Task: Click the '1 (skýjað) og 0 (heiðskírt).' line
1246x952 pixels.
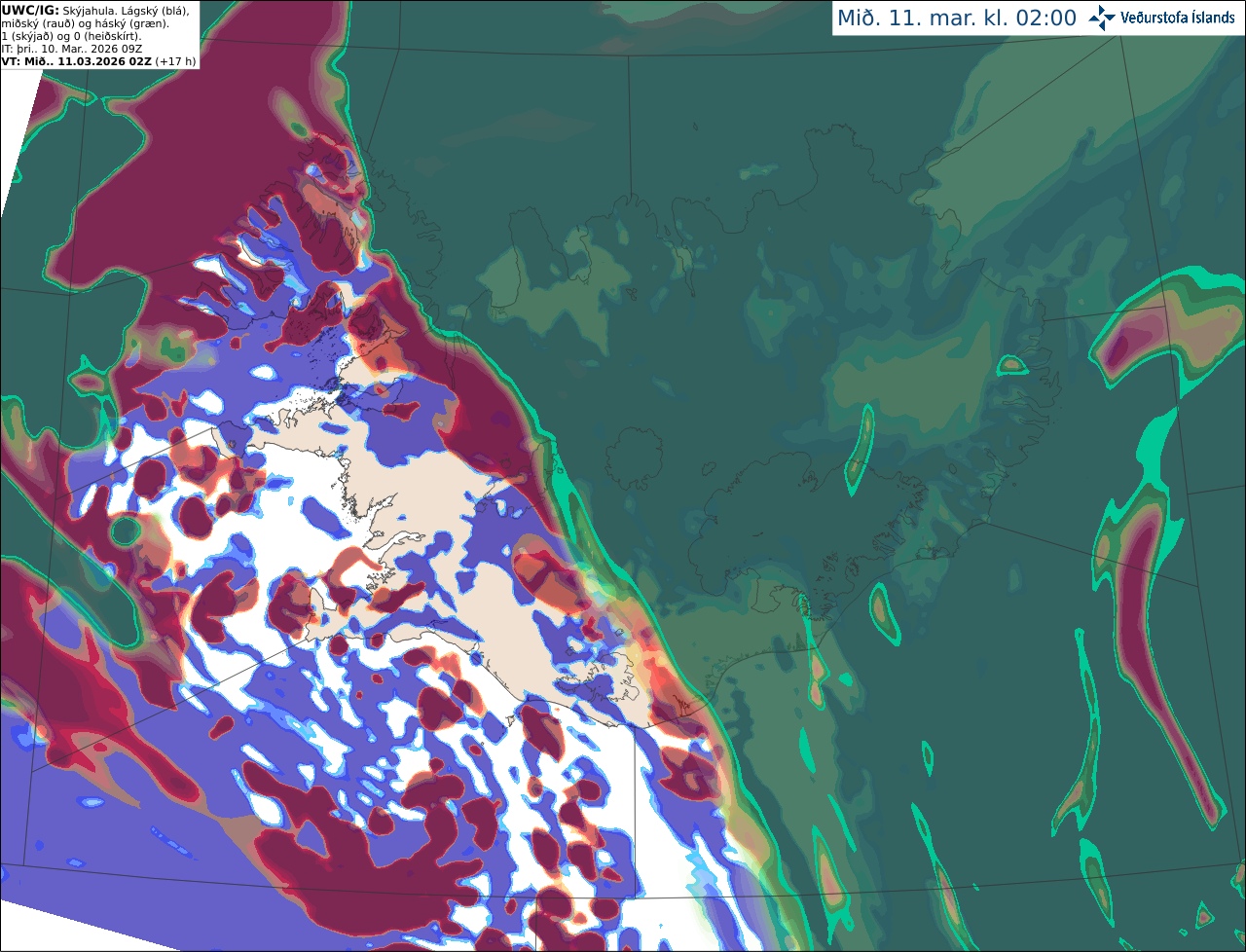Action: tap(71, 36)
